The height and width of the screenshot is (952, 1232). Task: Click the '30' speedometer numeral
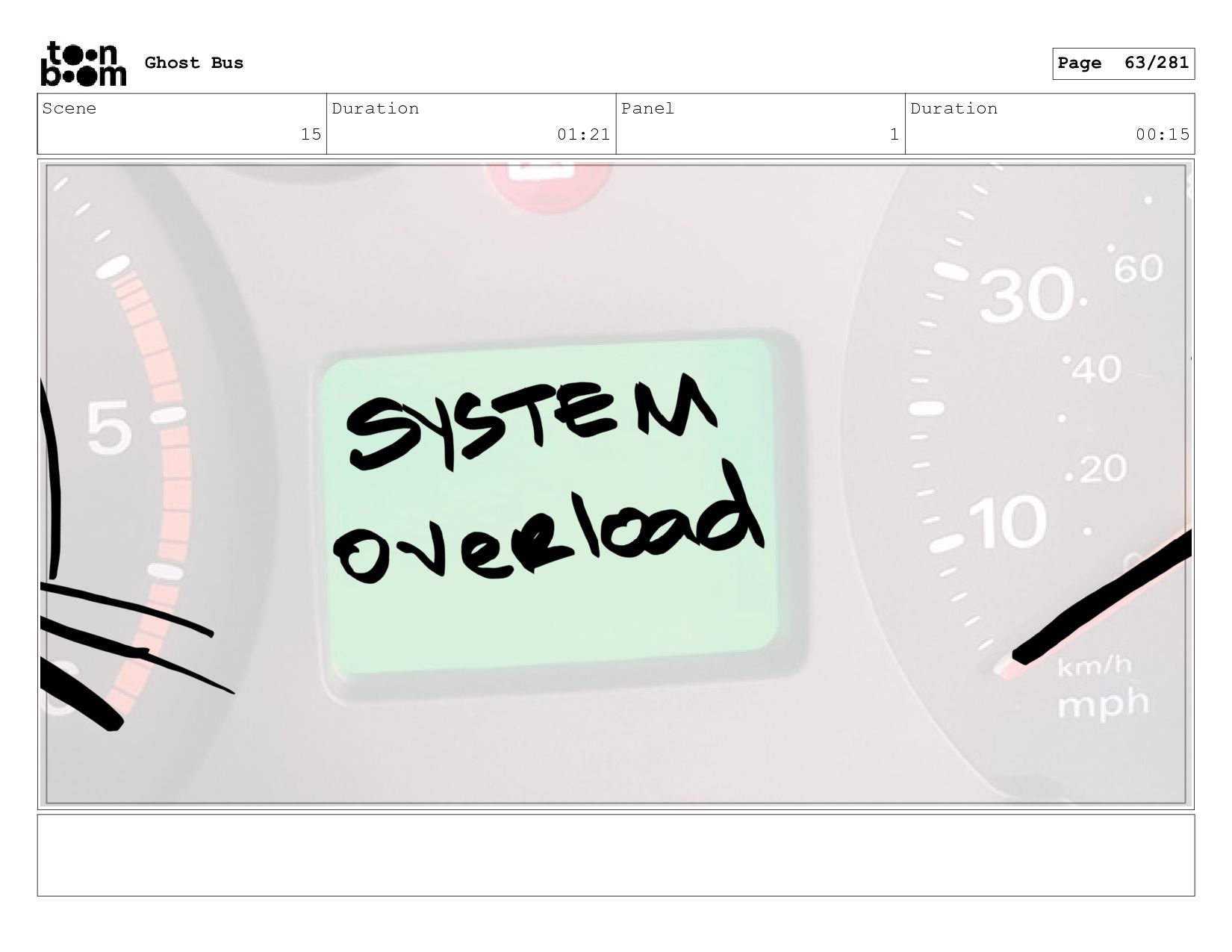pyautogui.click(x=1027, y=296)
